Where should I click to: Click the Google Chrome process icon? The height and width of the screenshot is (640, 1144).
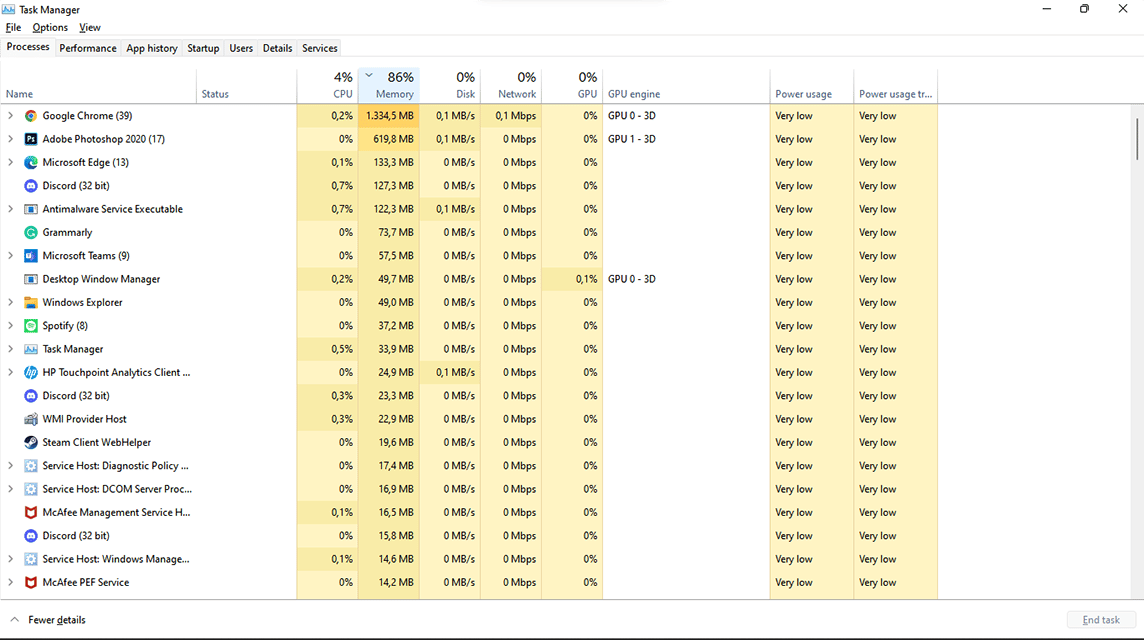(31, 116)
